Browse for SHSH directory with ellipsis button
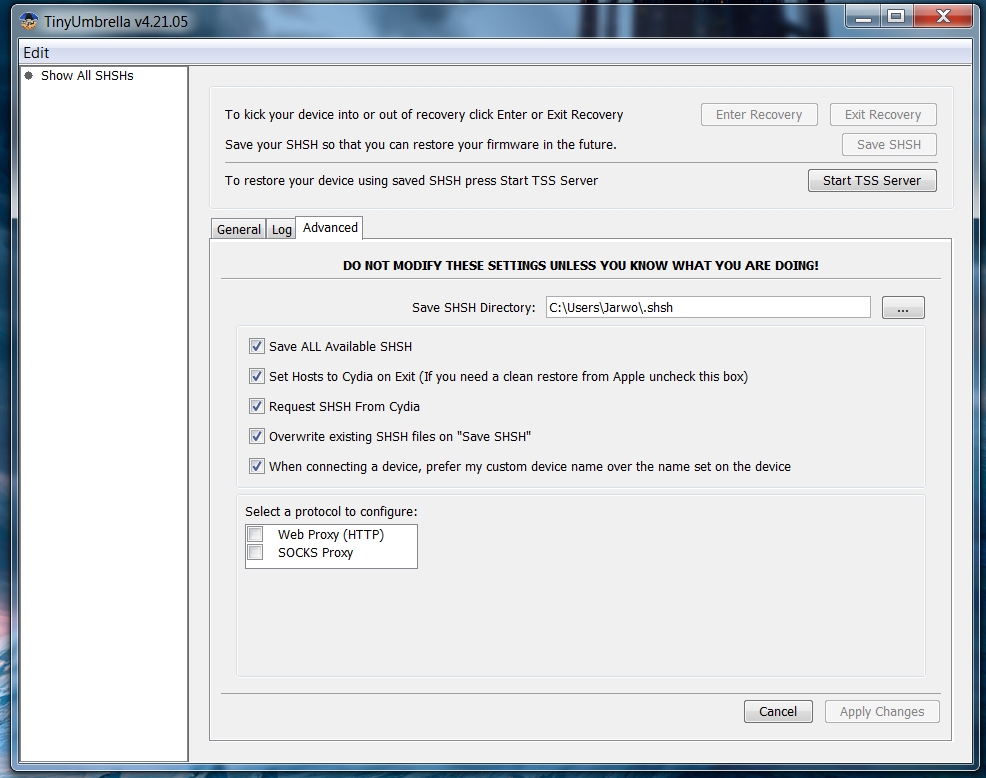986x778 pixels. point(903,308)
